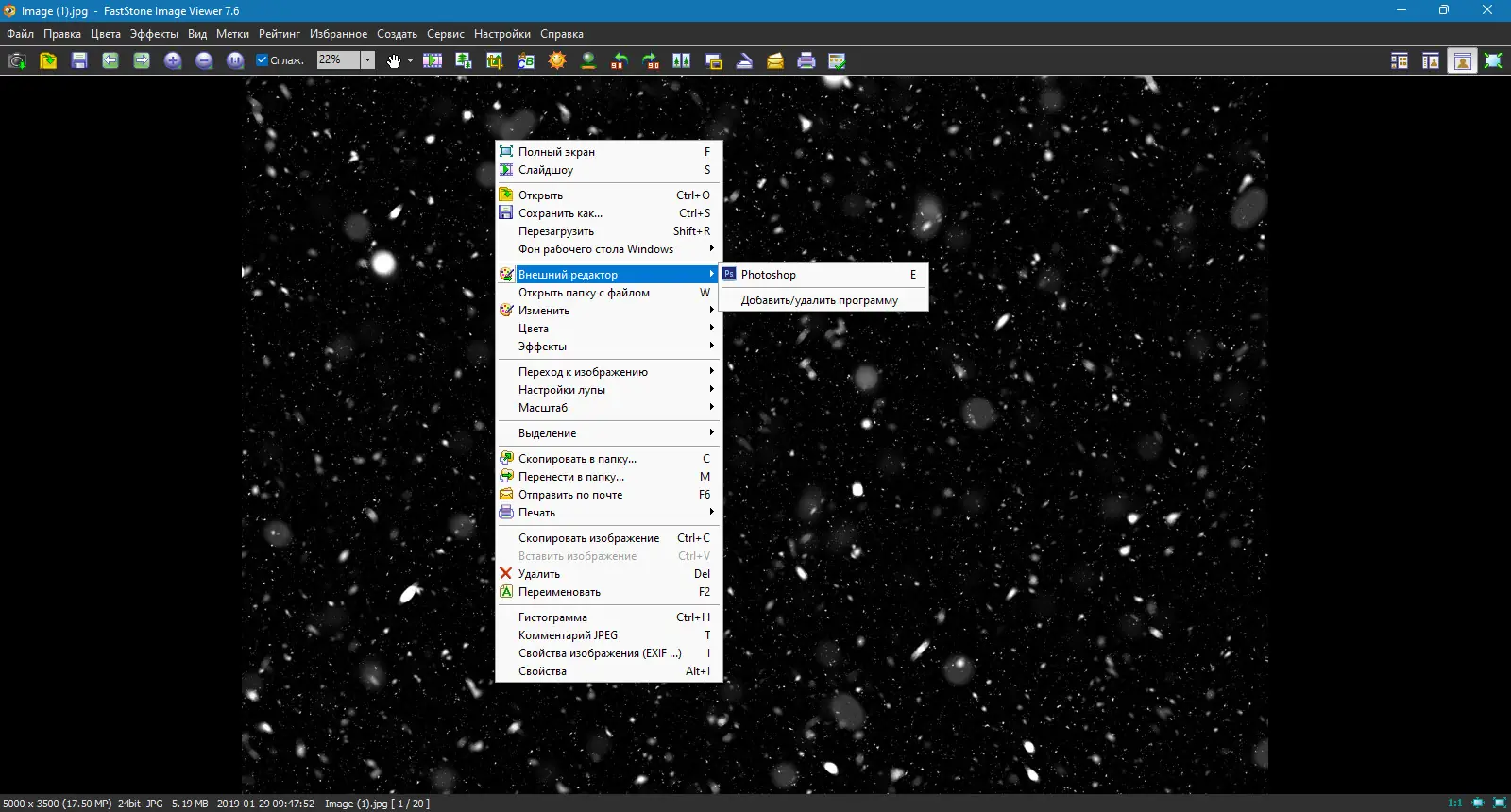Zoom in with the plus magnifier icon
Viewport: 1511px width, 812px height.
(173, 60)
